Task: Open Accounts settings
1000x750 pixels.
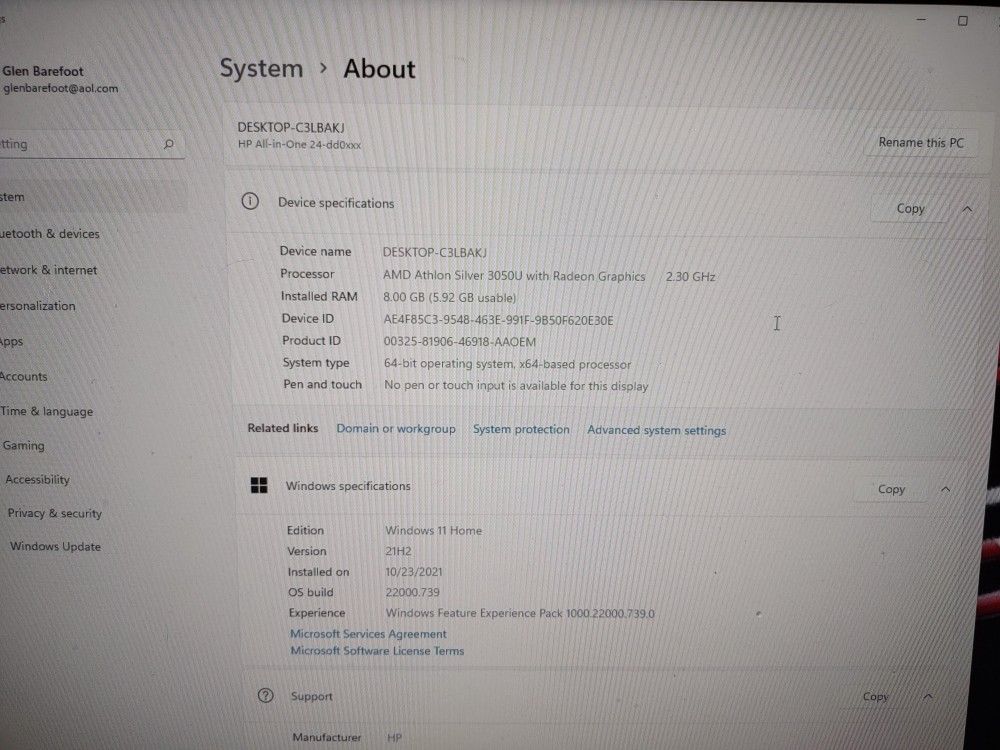Action: click(x=24, y=376)
